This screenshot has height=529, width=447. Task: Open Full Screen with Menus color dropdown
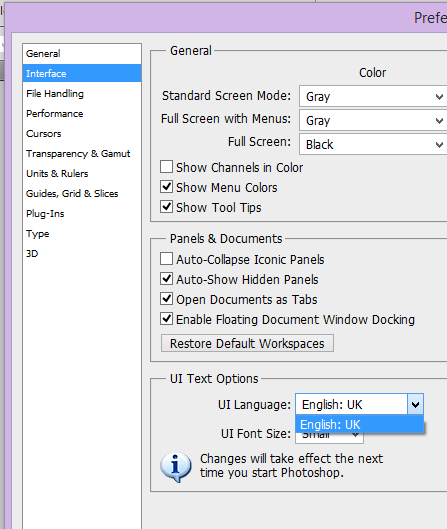click(x=373, y=120)
